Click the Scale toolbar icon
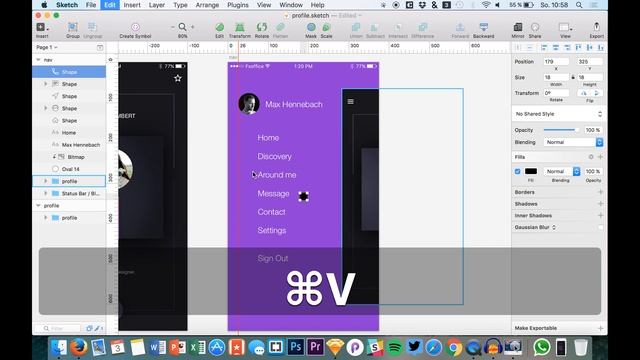This screenshot has height=360, width=640. tap(326, 27)
